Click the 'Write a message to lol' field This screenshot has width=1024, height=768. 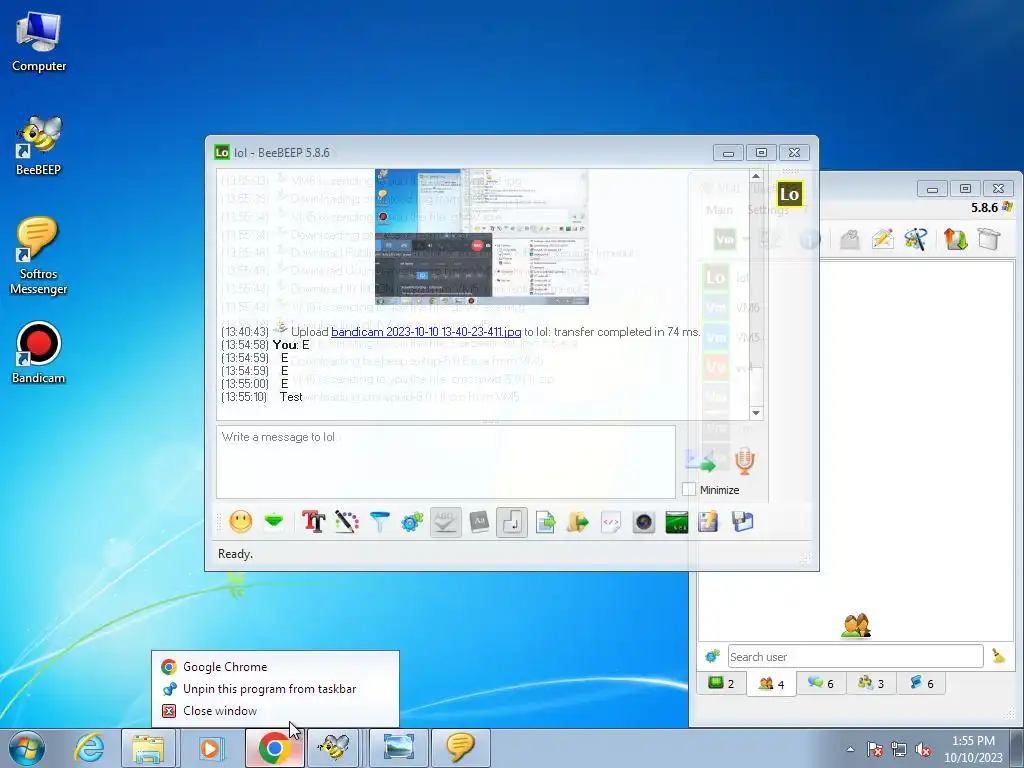point(446,462)
